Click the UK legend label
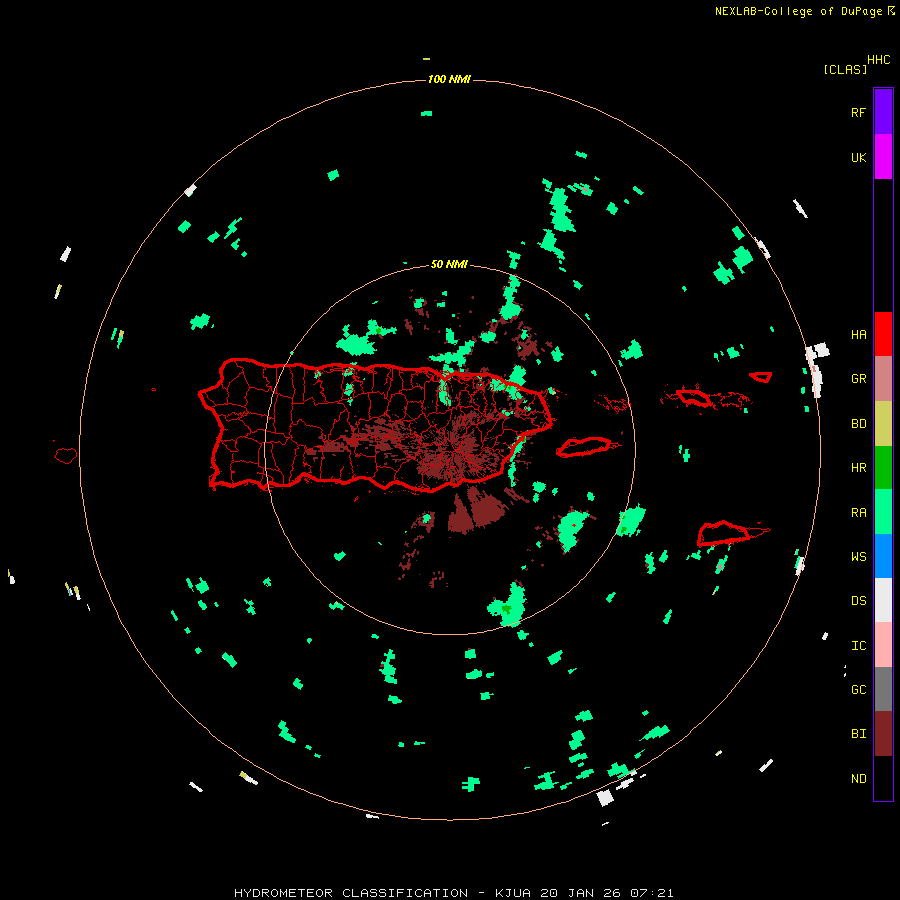 coord(858,157)
